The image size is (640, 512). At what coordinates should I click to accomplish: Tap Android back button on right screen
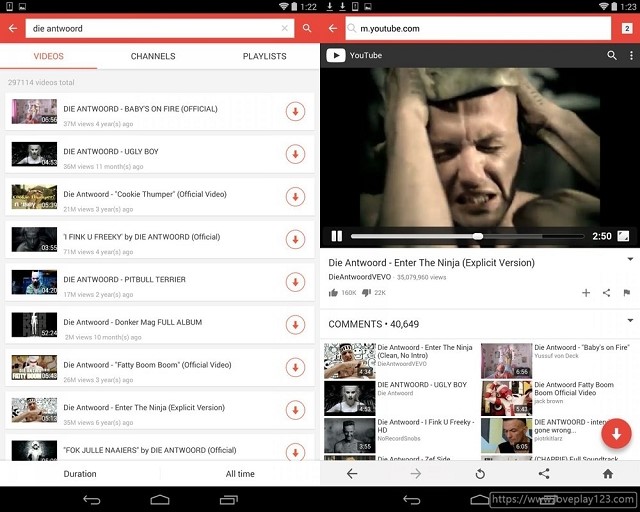pyautogui.click(x=411, y=500)
